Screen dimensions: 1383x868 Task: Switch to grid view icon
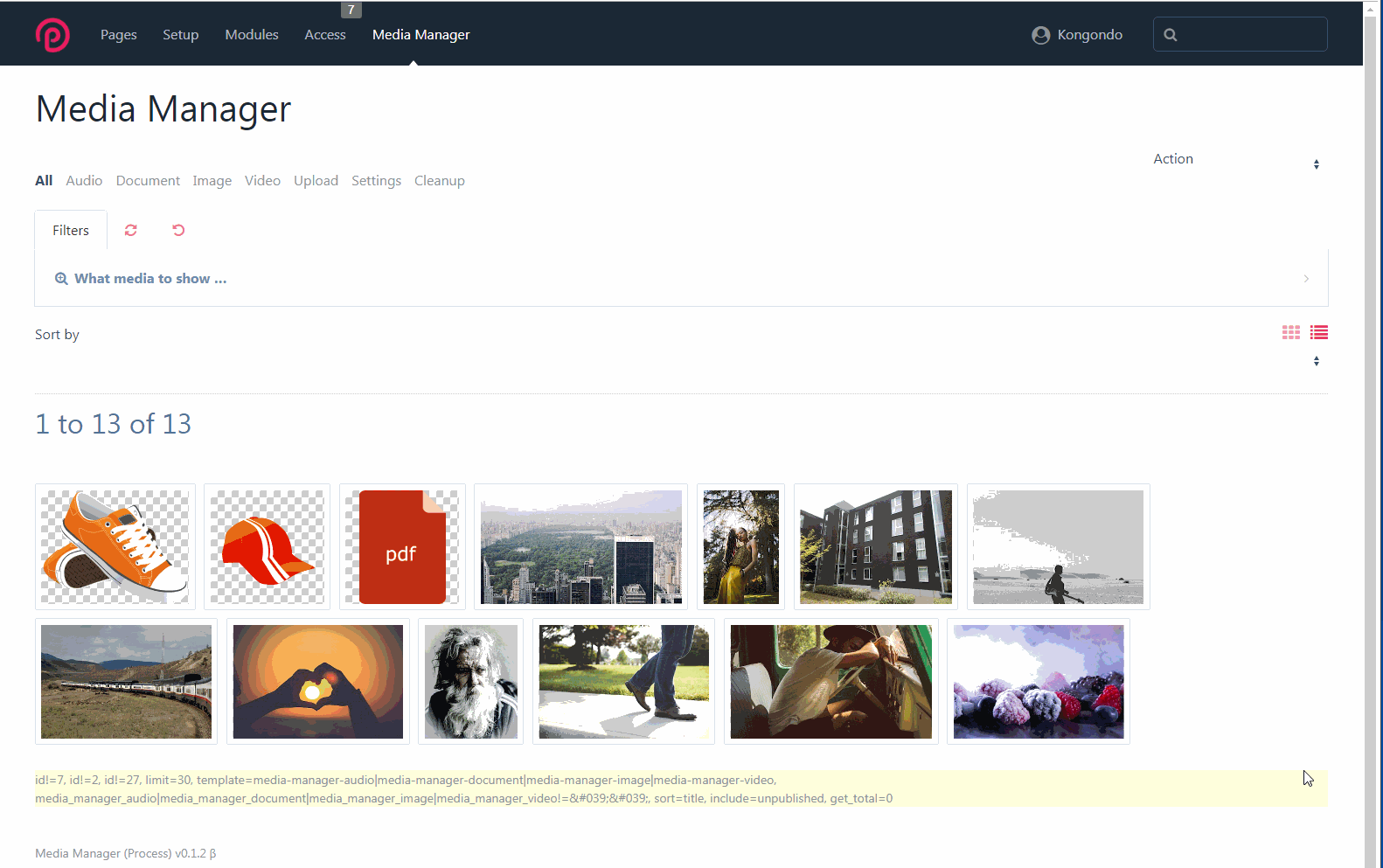tap(1291, 332)
